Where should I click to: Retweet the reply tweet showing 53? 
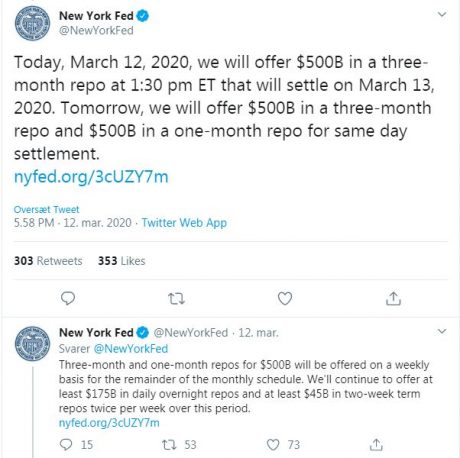[x=169, y=445]
